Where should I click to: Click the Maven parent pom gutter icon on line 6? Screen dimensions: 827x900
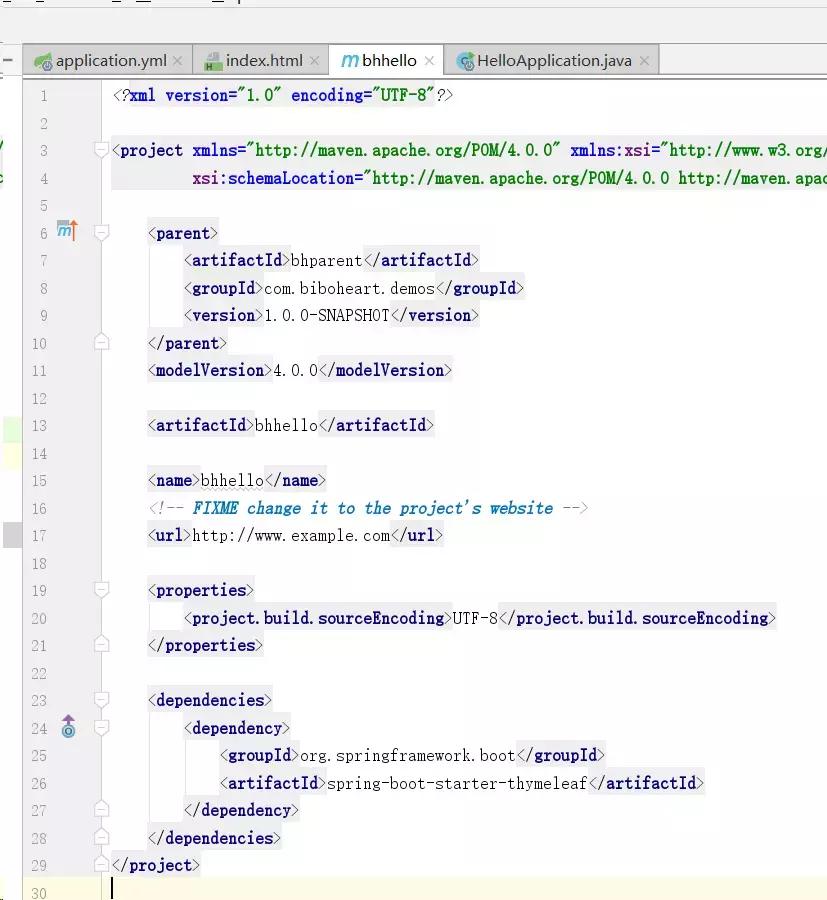point(66,230)
